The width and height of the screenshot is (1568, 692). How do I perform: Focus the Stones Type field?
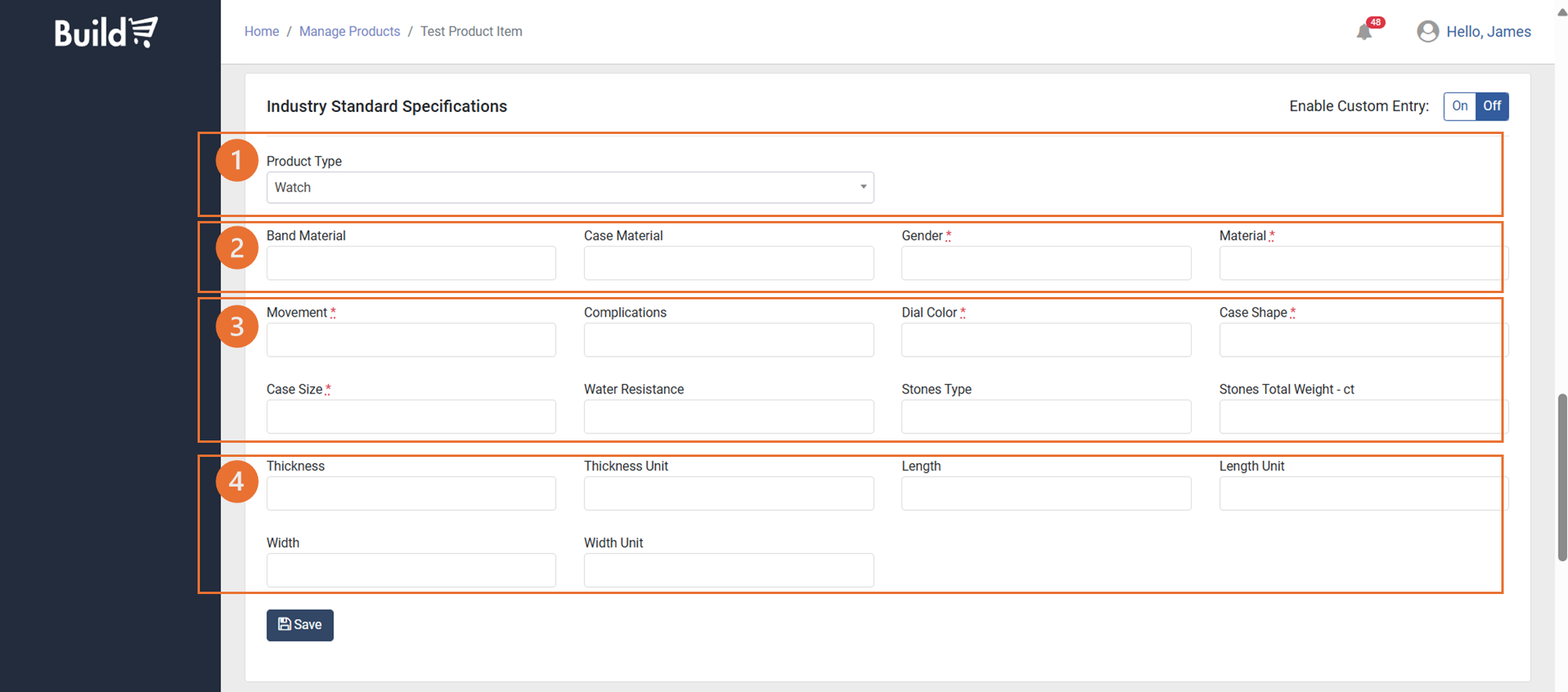[x=1046, y=417]
